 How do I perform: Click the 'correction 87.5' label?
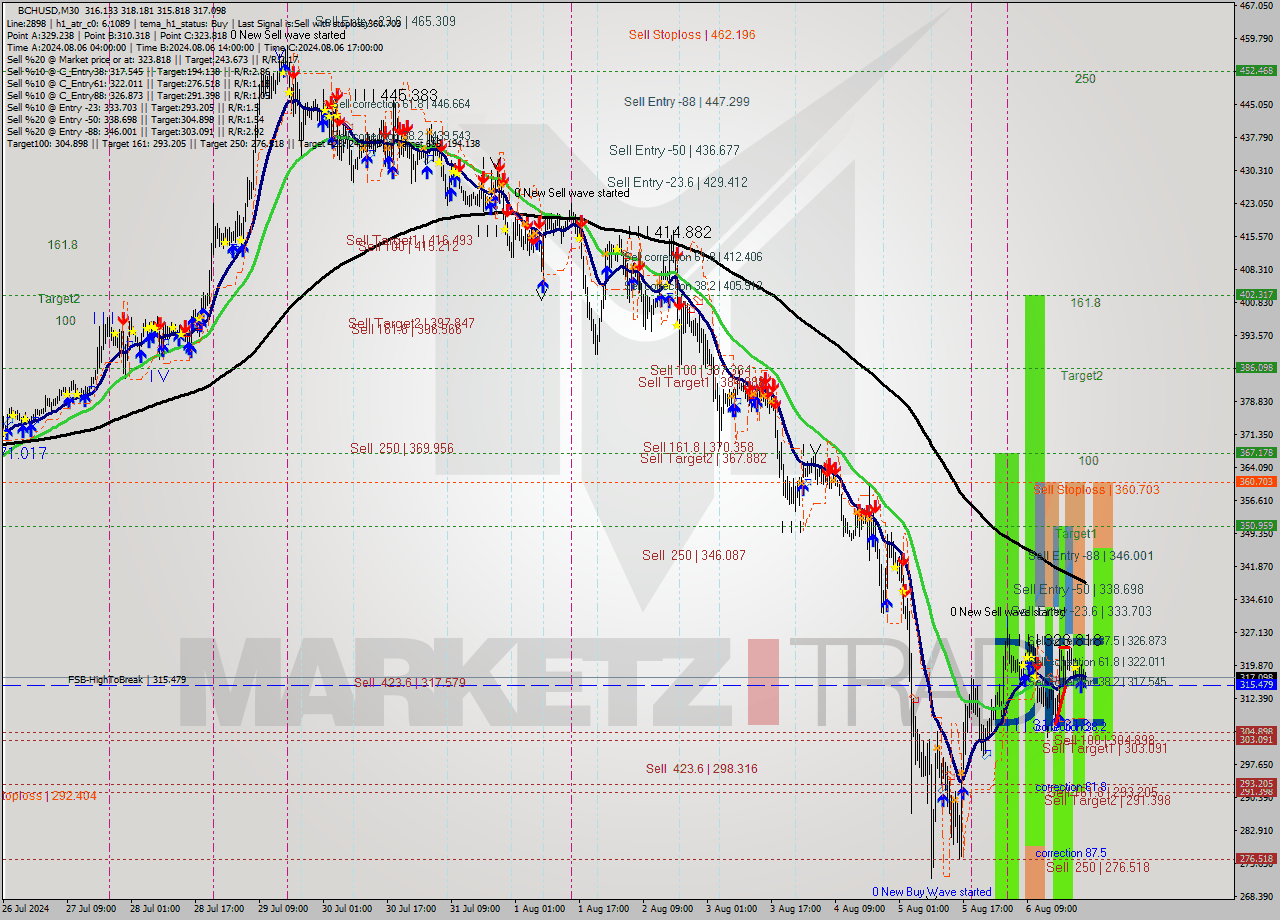coord(1071,853)
